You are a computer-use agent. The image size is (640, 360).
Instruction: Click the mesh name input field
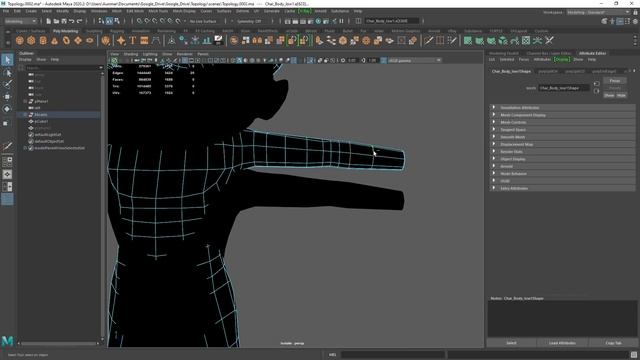[x=564, y=88]
